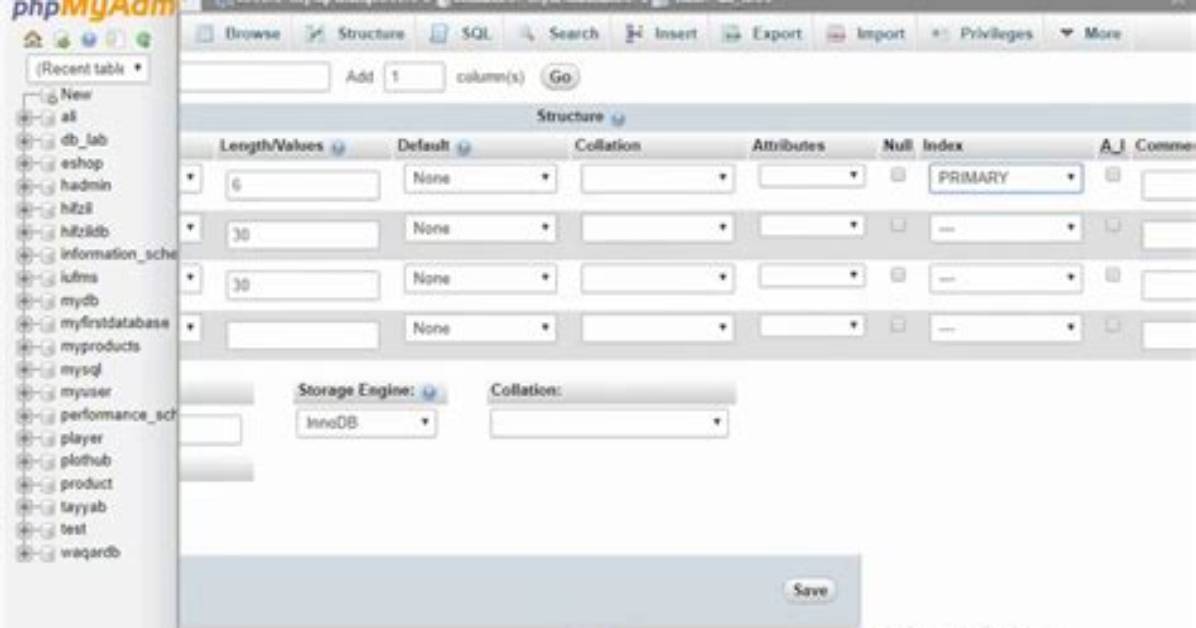This screenshot has width=1196, height=628.
Task: Open the Export tab
Action: point(762,34)
